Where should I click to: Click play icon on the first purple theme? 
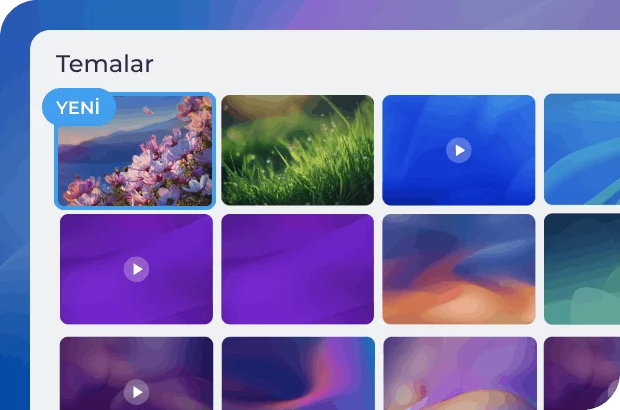[x=136, y=269]
